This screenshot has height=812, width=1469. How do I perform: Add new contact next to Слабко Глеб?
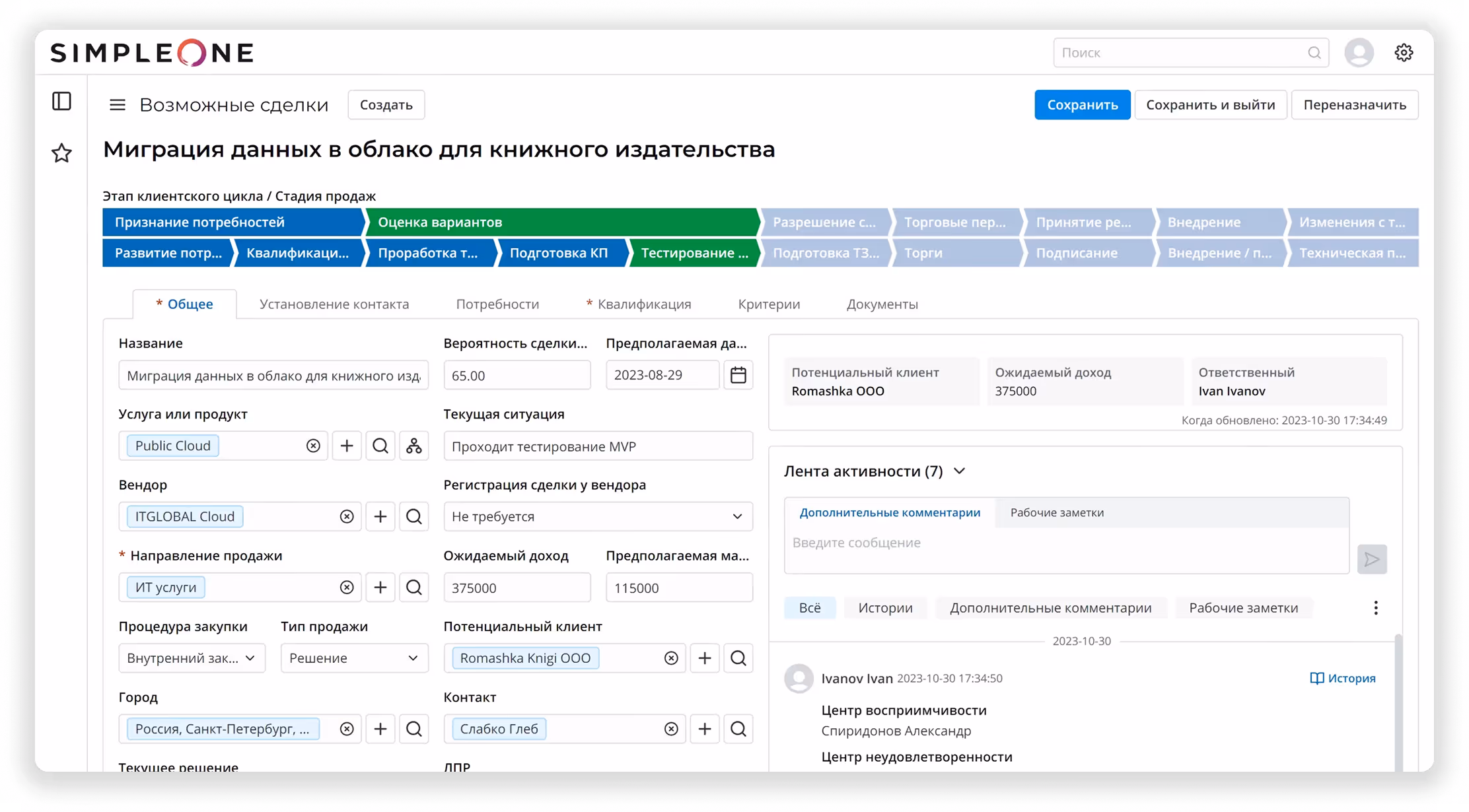point(704,729)
